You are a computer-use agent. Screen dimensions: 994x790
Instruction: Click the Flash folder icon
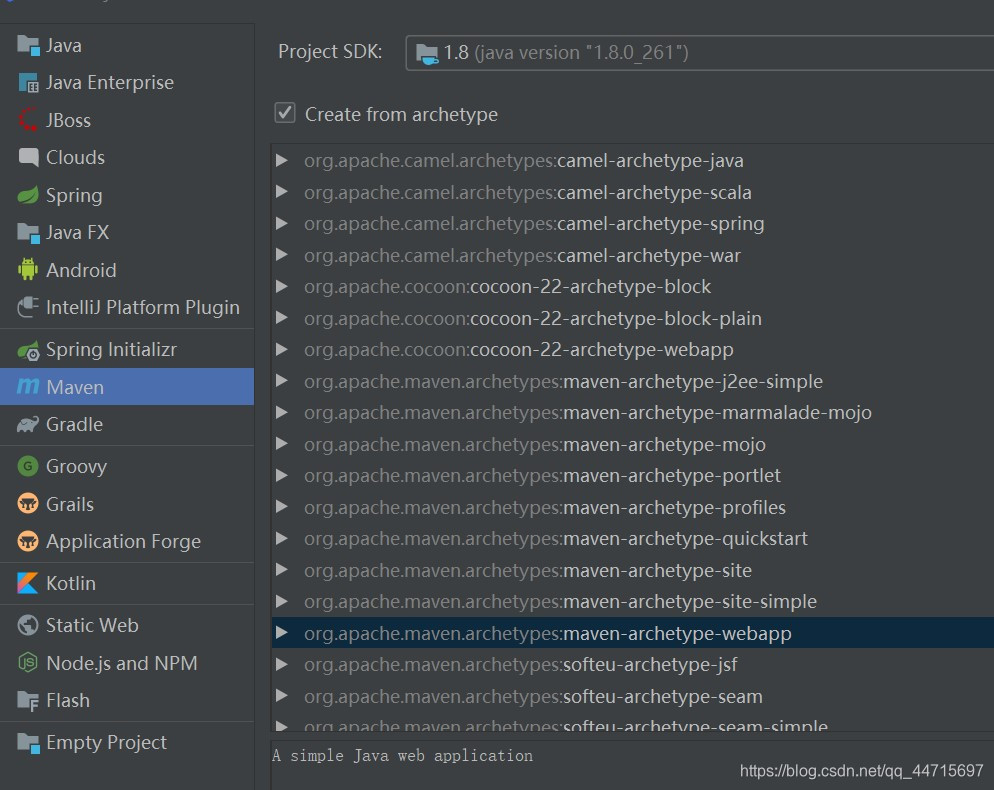28,701
